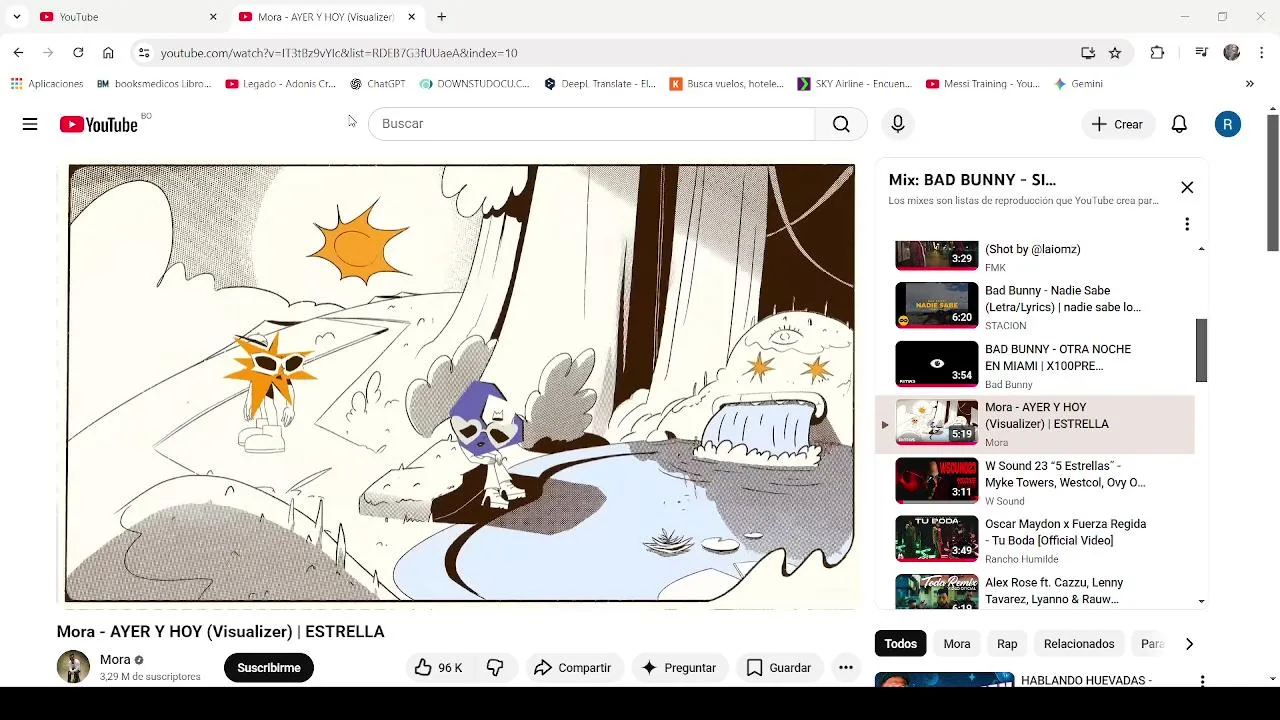Open Mora's channel avatar
The width and height of the screenshot is (1280, 720).
[73, 667]
